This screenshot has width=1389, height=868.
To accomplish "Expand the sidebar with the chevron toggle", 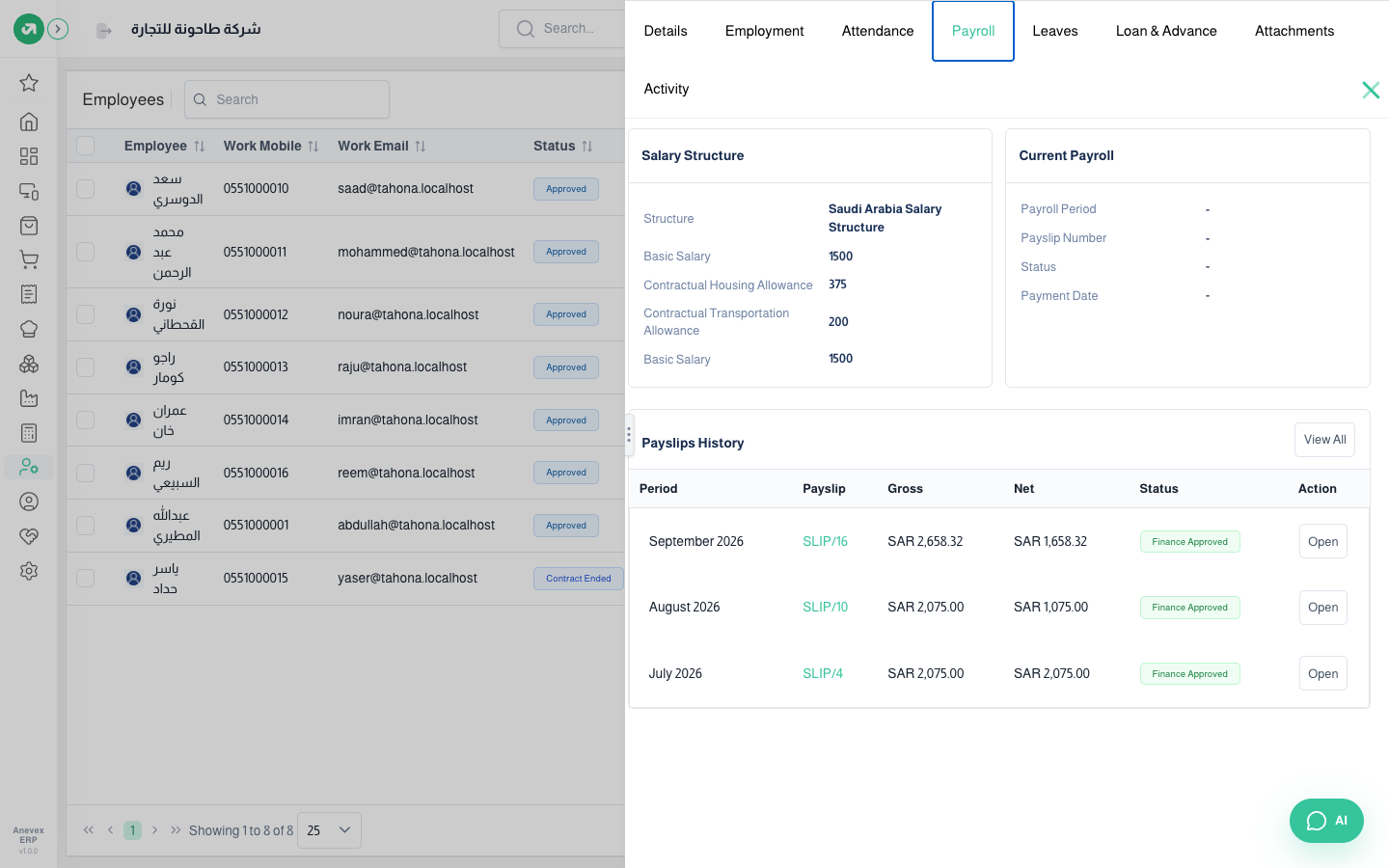I will (58, 29).
